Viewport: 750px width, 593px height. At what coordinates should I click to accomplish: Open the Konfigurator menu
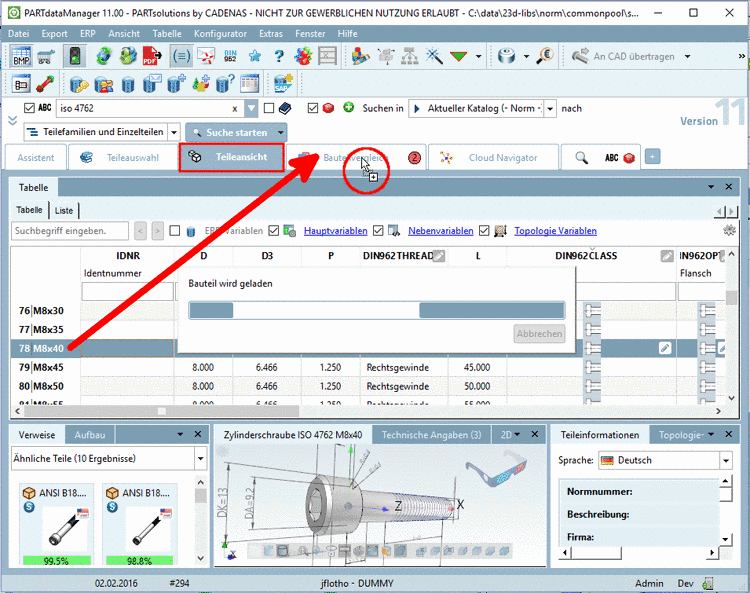tap(221, 33)
